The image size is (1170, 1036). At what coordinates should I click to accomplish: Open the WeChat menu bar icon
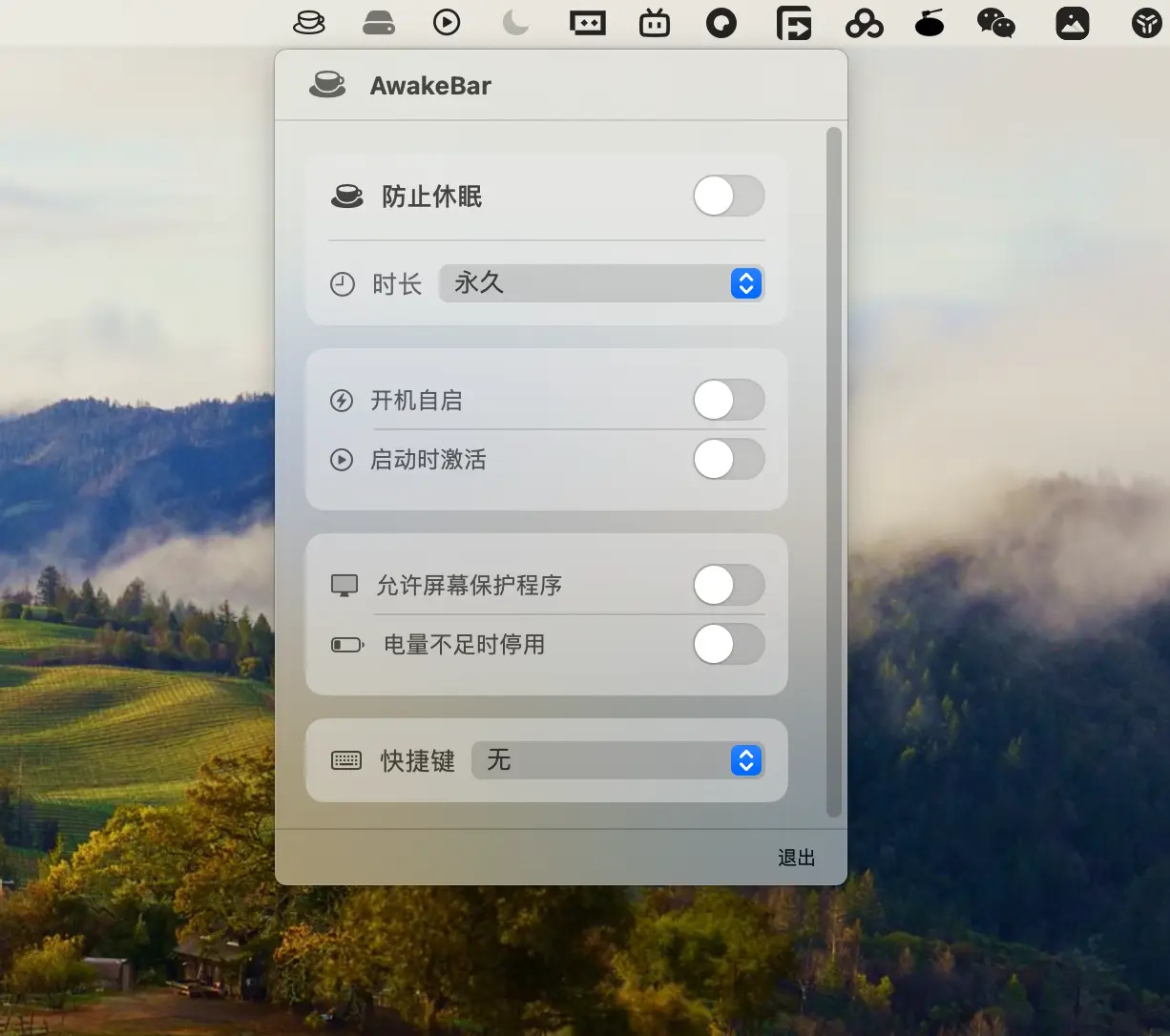(x=996, y=23)
